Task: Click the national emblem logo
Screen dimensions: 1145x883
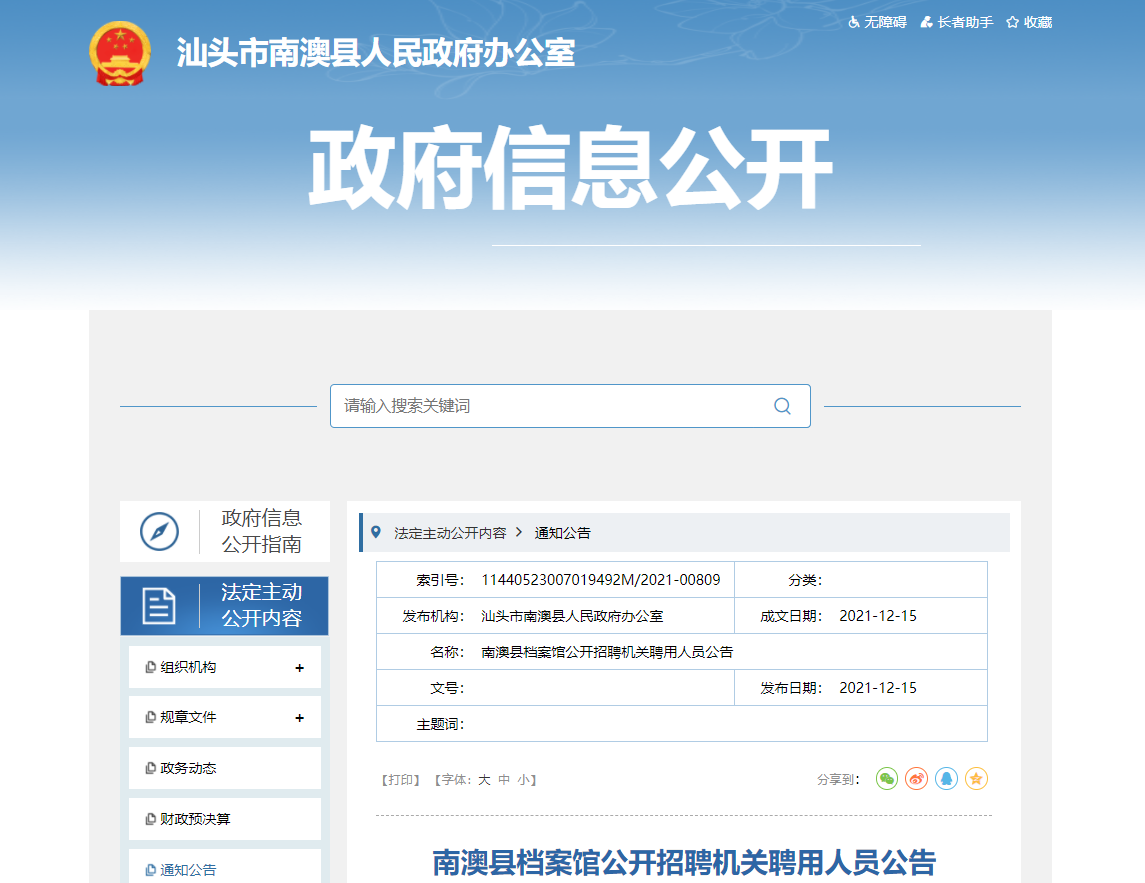Action: [120, 53]
